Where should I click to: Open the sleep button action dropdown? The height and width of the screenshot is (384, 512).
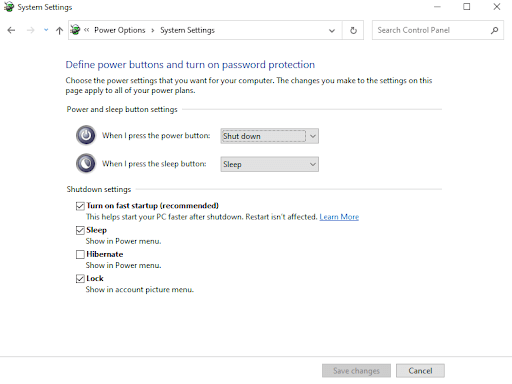(269, 164)
